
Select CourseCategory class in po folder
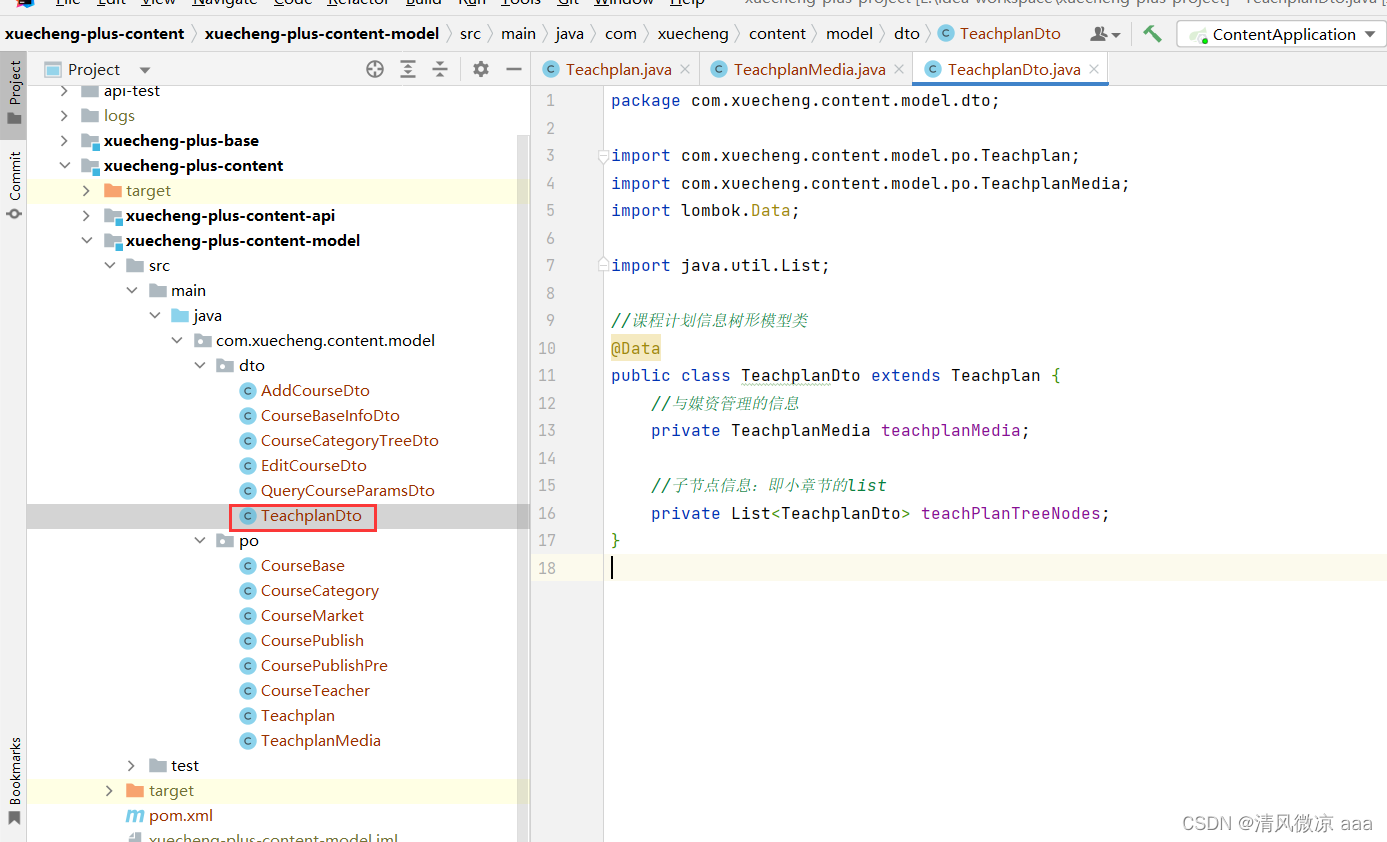tap(319, 590)
